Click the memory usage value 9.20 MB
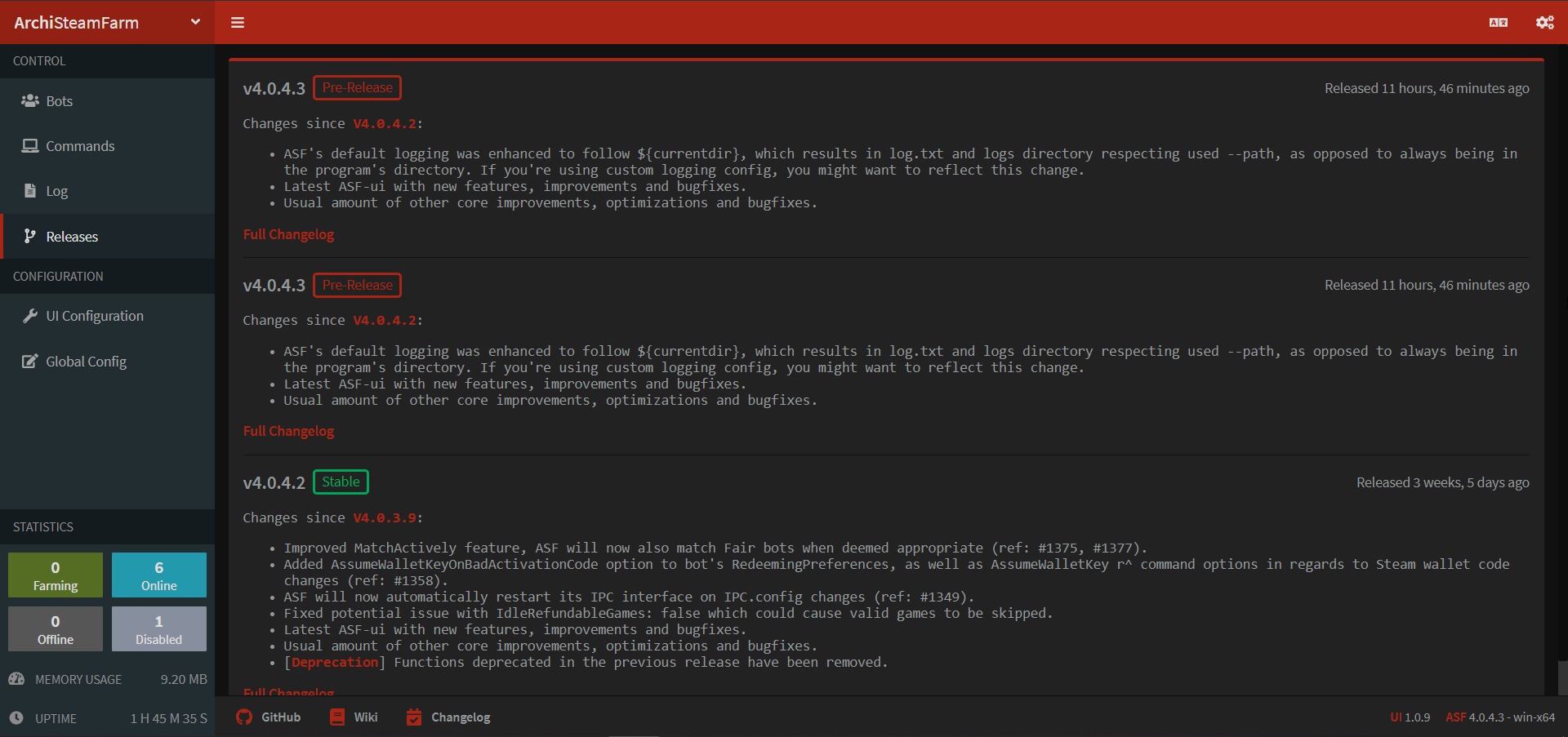Viewport: 1568px width, 737px height. coord(184,679)
